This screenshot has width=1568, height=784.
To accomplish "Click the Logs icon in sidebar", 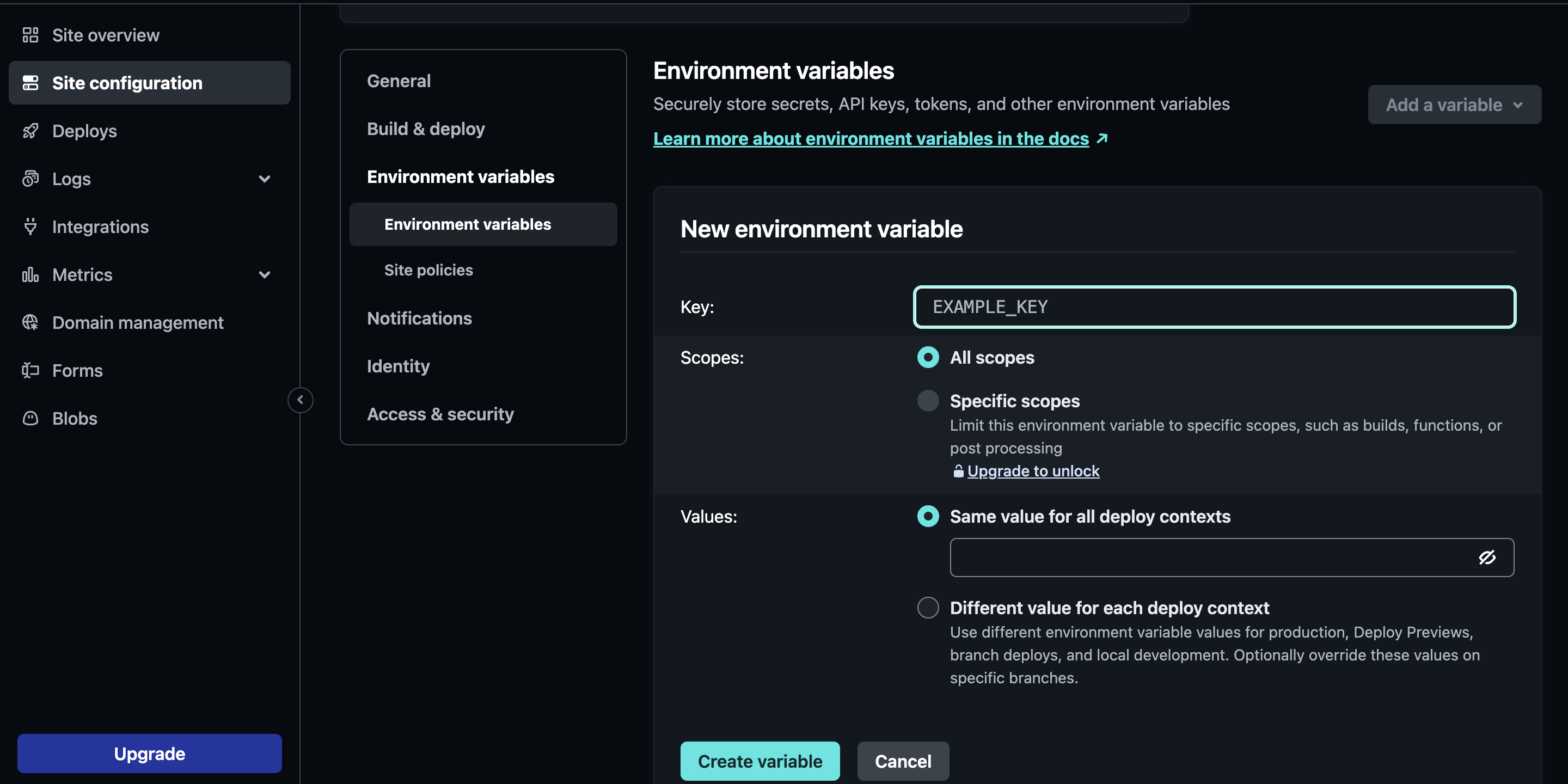I will coord(30,179).
